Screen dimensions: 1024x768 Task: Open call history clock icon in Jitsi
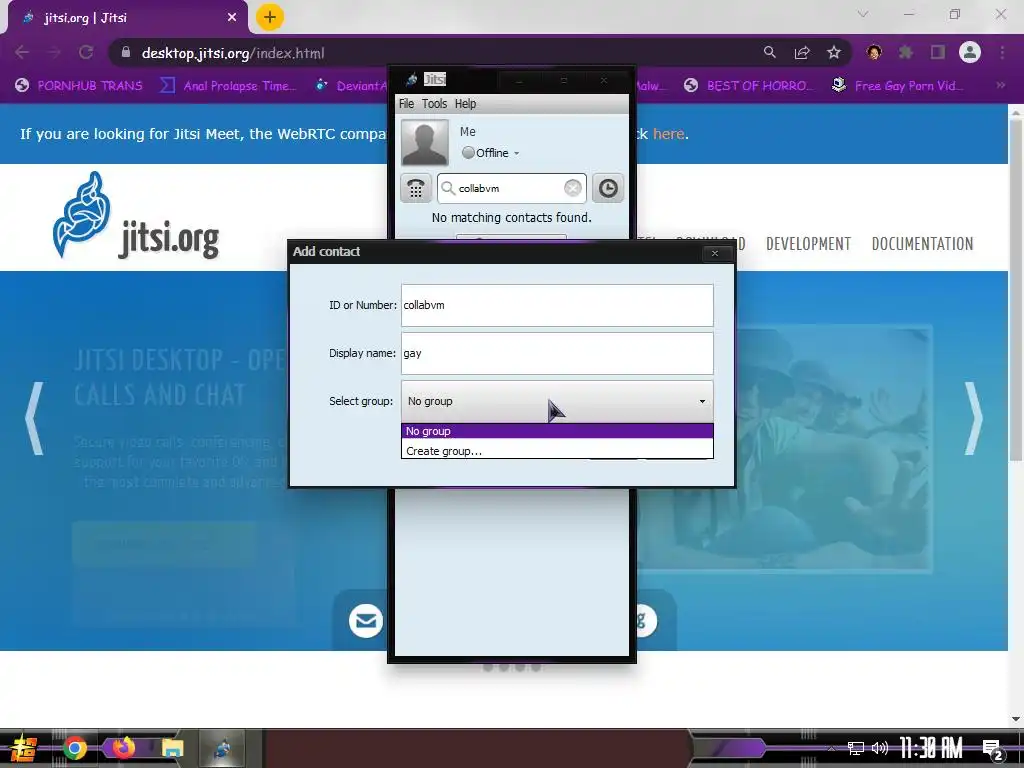click(x=608, y=189)
